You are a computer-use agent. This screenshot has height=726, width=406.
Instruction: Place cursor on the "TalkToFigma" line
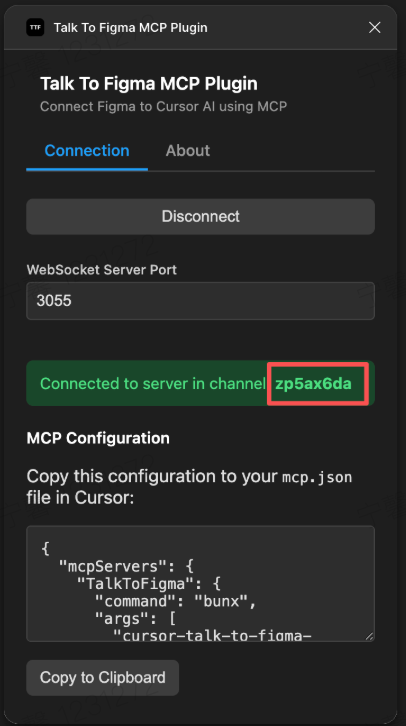[144, 584]
